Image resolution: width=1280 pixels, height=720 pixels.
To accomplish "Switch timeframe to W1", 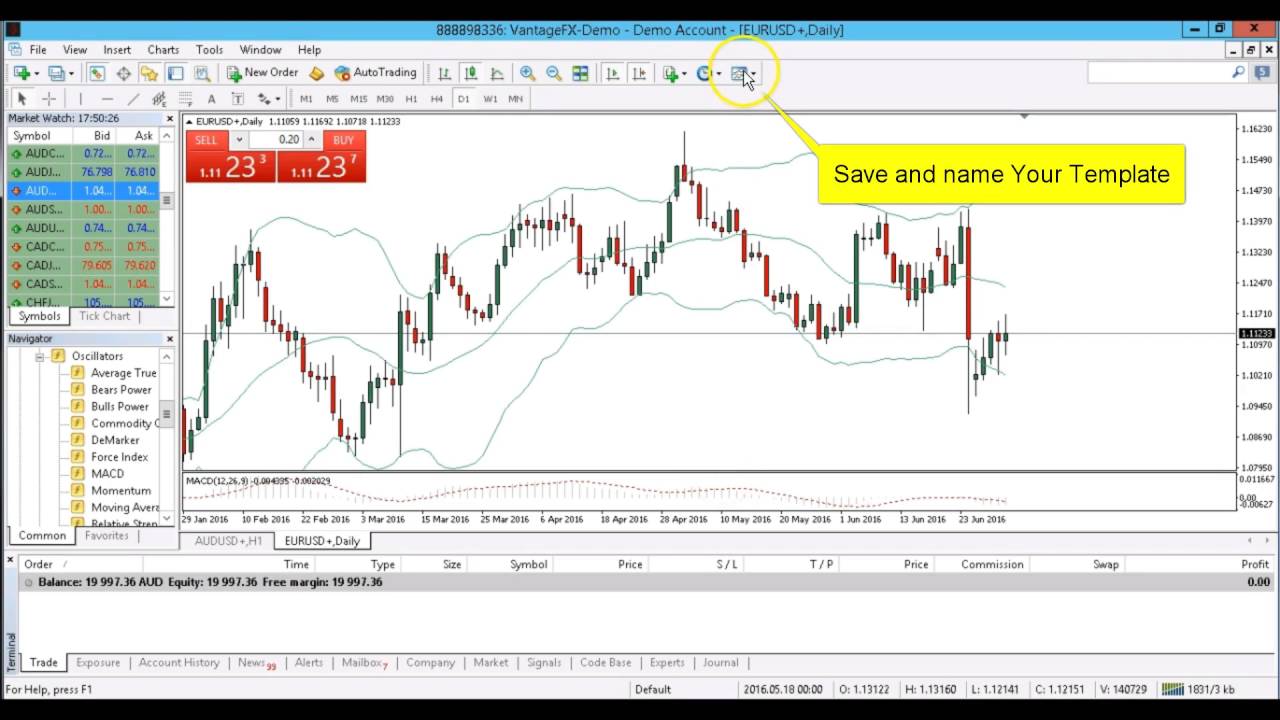I will click(x=490, y=99).
